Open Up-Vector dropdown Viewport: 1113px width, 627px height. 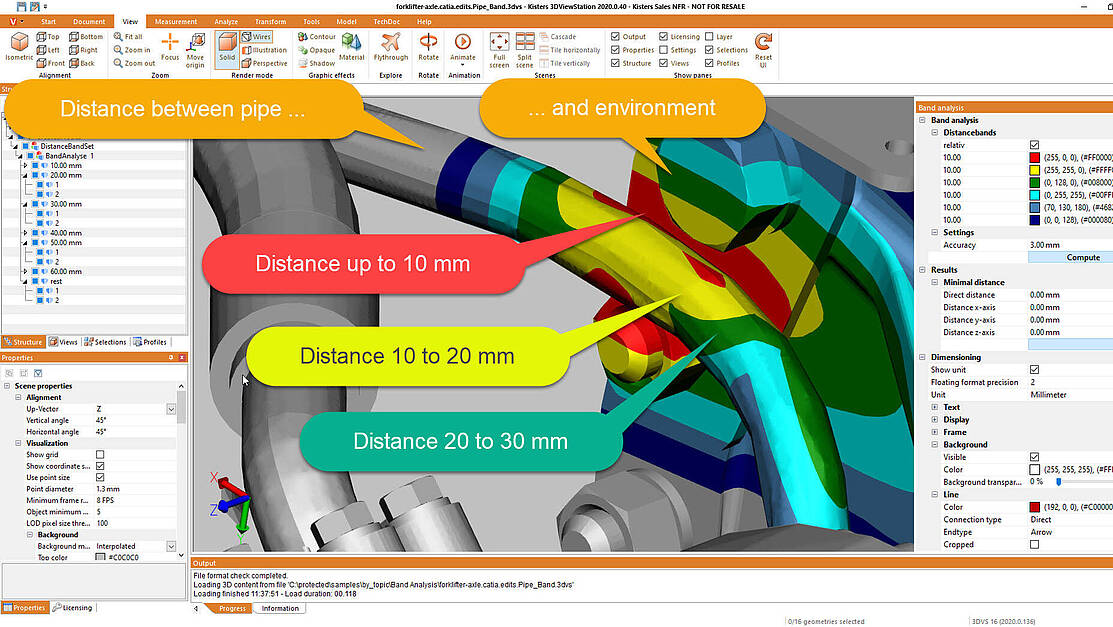click(171, 409)
